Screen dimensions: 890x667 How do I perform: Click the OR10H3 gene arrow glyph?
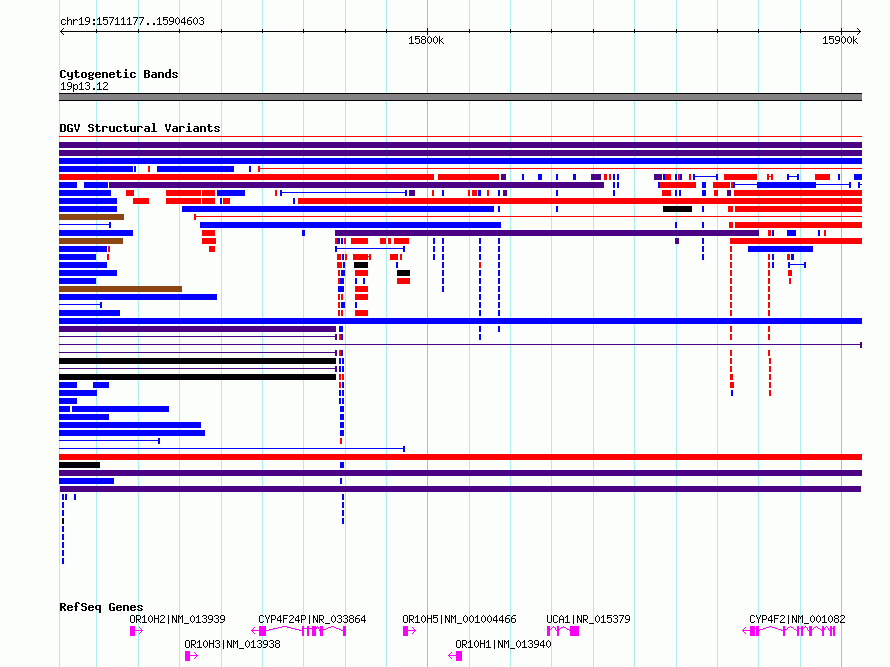(x=192, y=656)
